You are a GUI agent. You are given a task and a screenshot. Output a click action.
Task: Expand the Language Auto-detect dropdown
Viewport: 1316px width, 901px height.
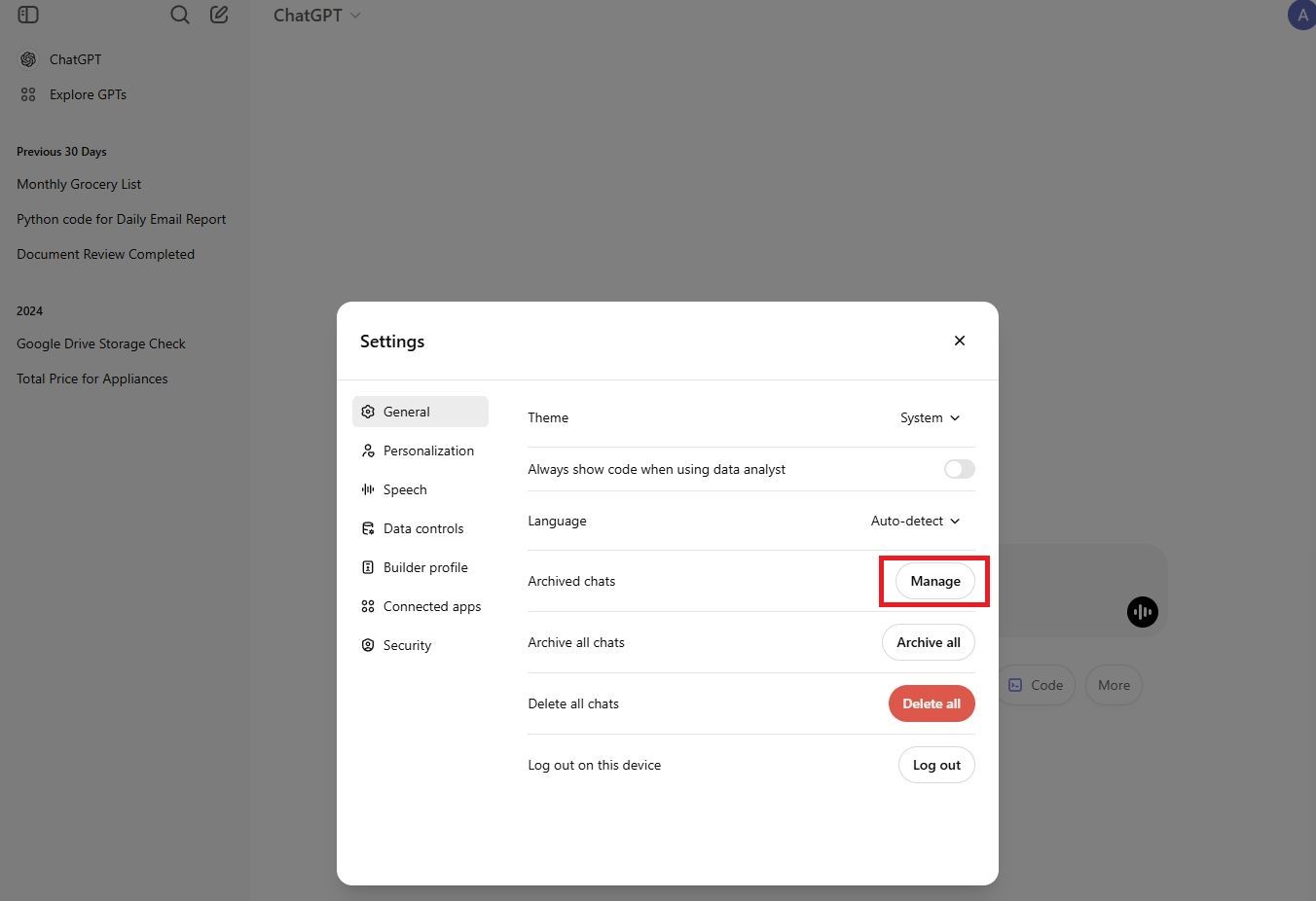pyautogui.click(x=913, y=521)
